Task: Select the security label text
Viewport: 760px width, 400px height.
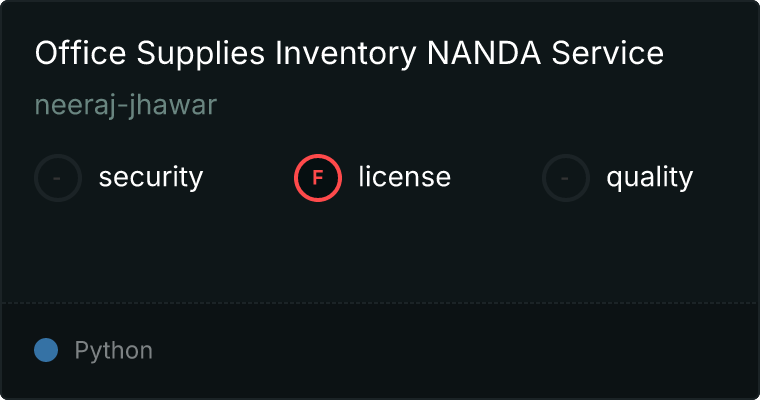Action: click(x=151, y=177)
